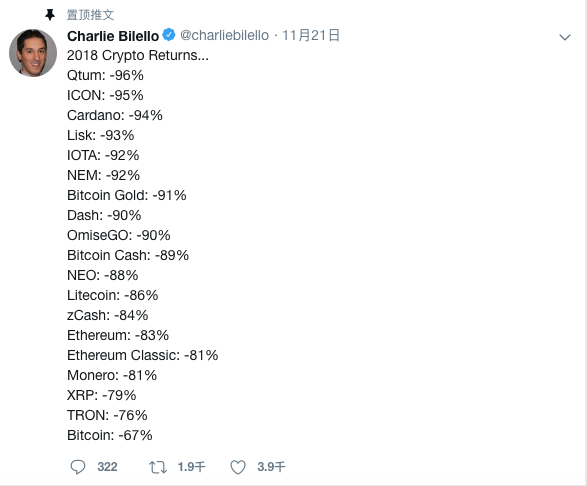Image resolution: width=587 pixels, height=486 pixels.
Task: Visit the @charliebilello handle link
Action: [x=224, y=35]
